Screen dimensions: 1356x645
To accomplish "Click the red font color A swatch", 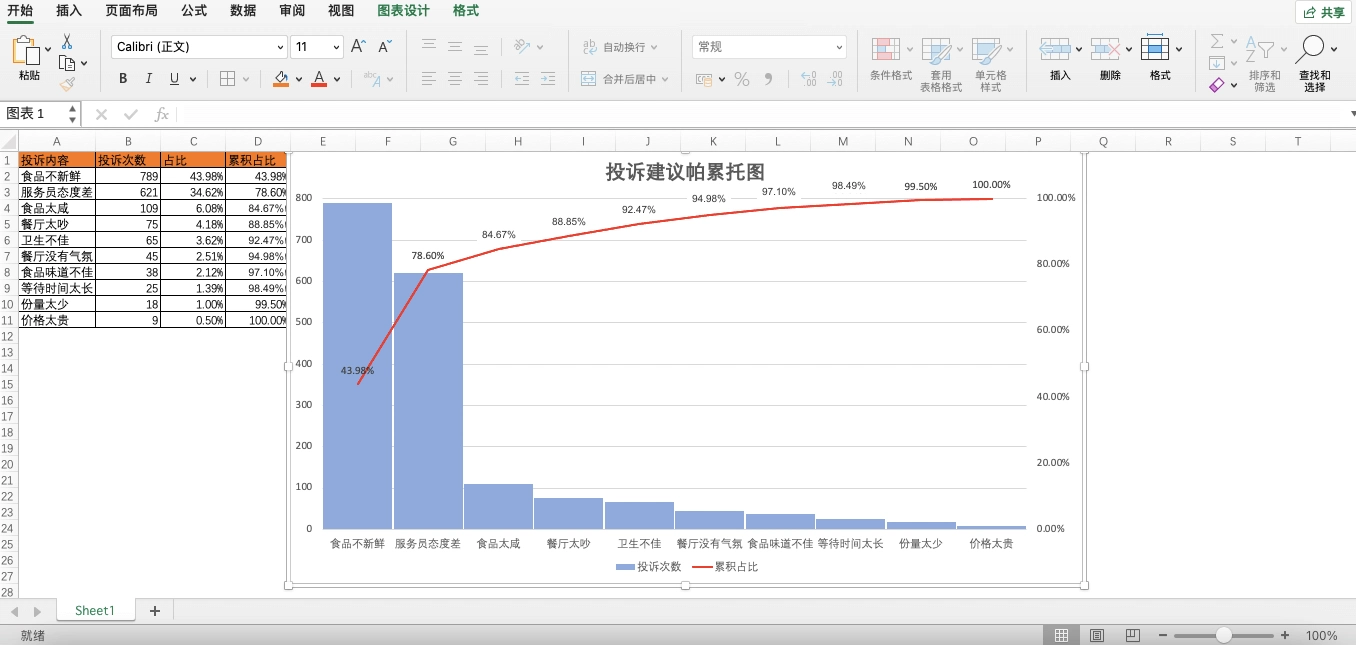I will coord(319,79).
